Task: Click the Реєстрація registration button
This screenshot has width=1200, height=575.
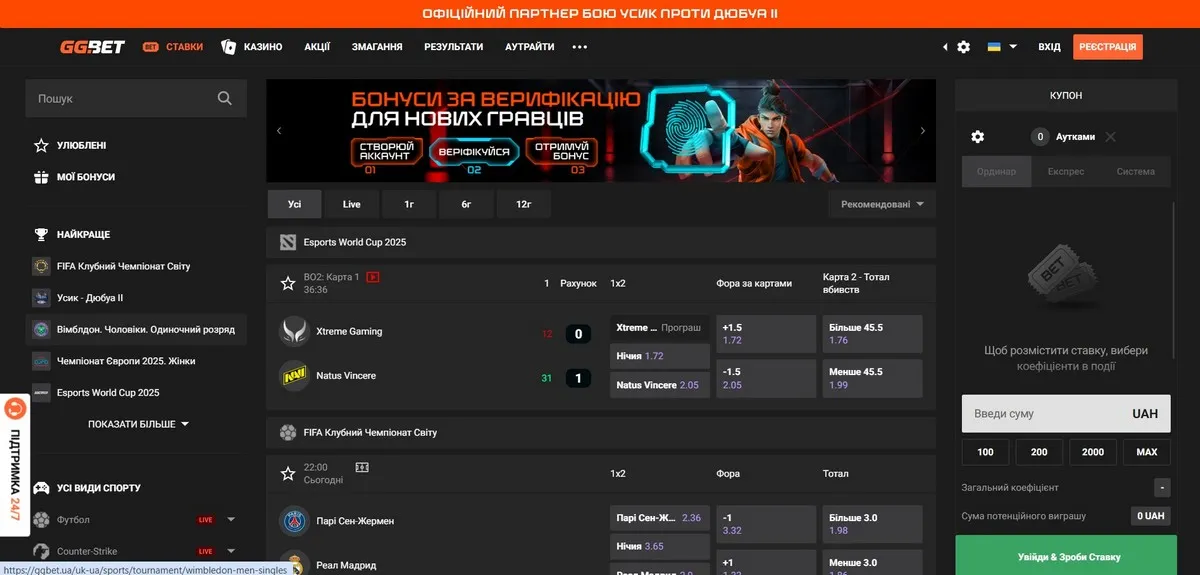Action: pos(1108,47)
